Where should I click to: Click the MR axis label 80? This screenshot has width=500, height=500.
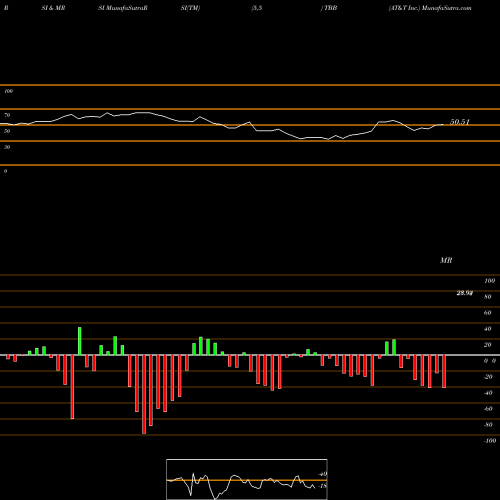tap(488, 297)
